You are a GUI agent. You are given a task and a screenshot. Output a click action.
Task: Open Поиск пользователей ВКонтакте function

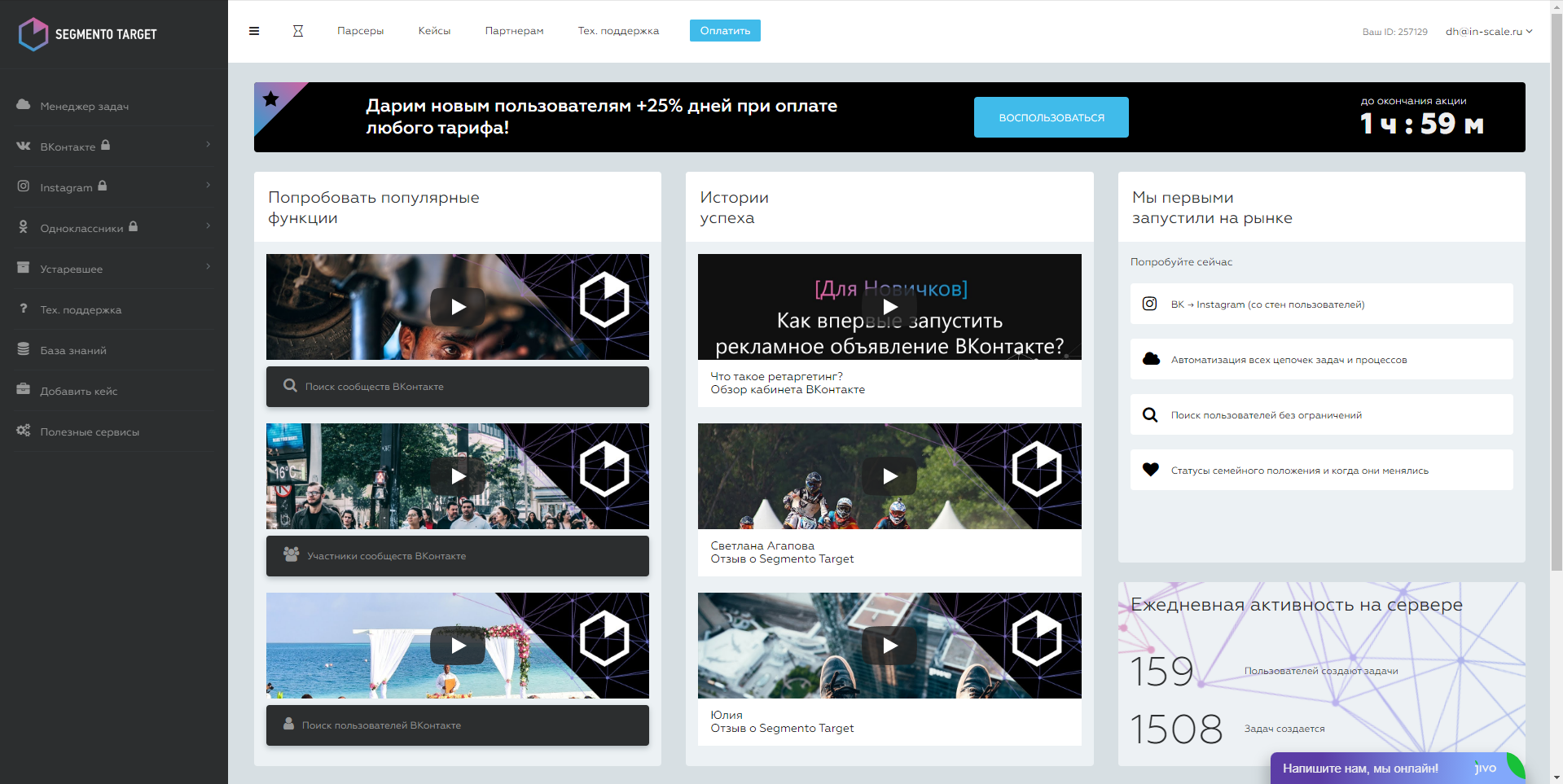coord(458,725)
